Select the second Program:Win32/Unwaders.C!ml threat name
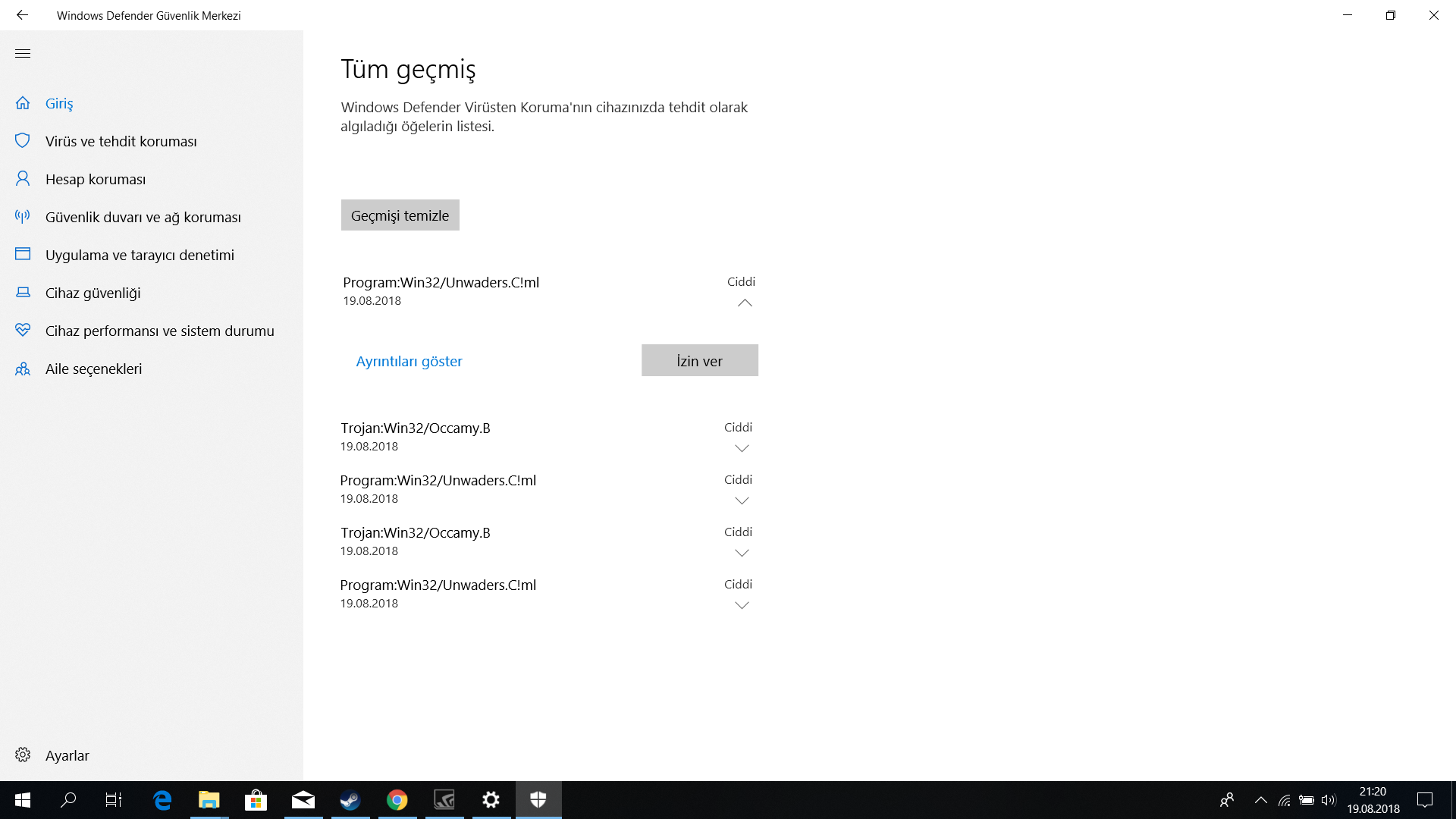The height and width of the screenshot is (819, 1456). 438,480
